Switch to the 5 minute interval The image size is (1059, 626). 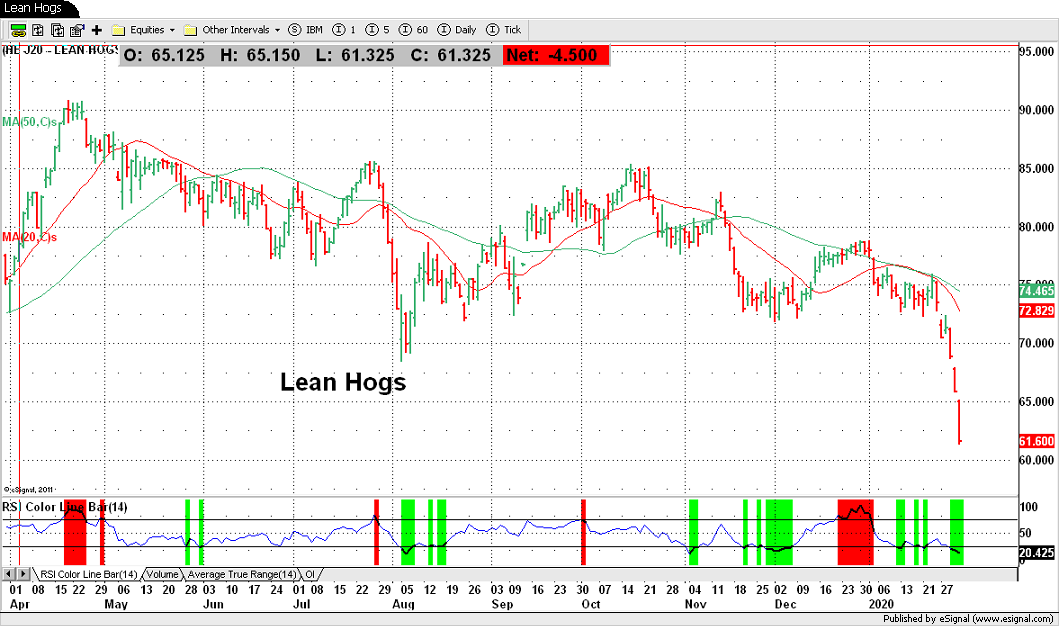coord(378,30)
